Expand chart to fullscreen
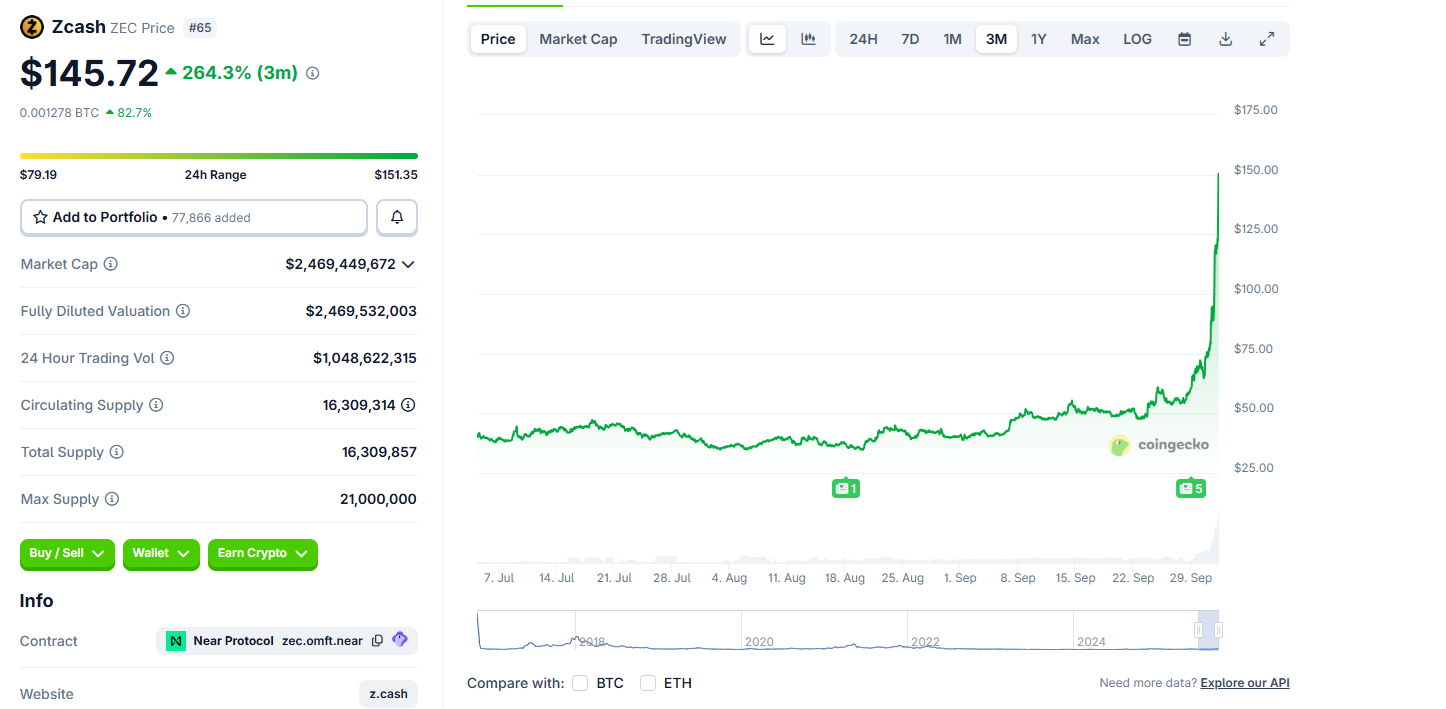1446x709 pixels. pos(1266,39)
